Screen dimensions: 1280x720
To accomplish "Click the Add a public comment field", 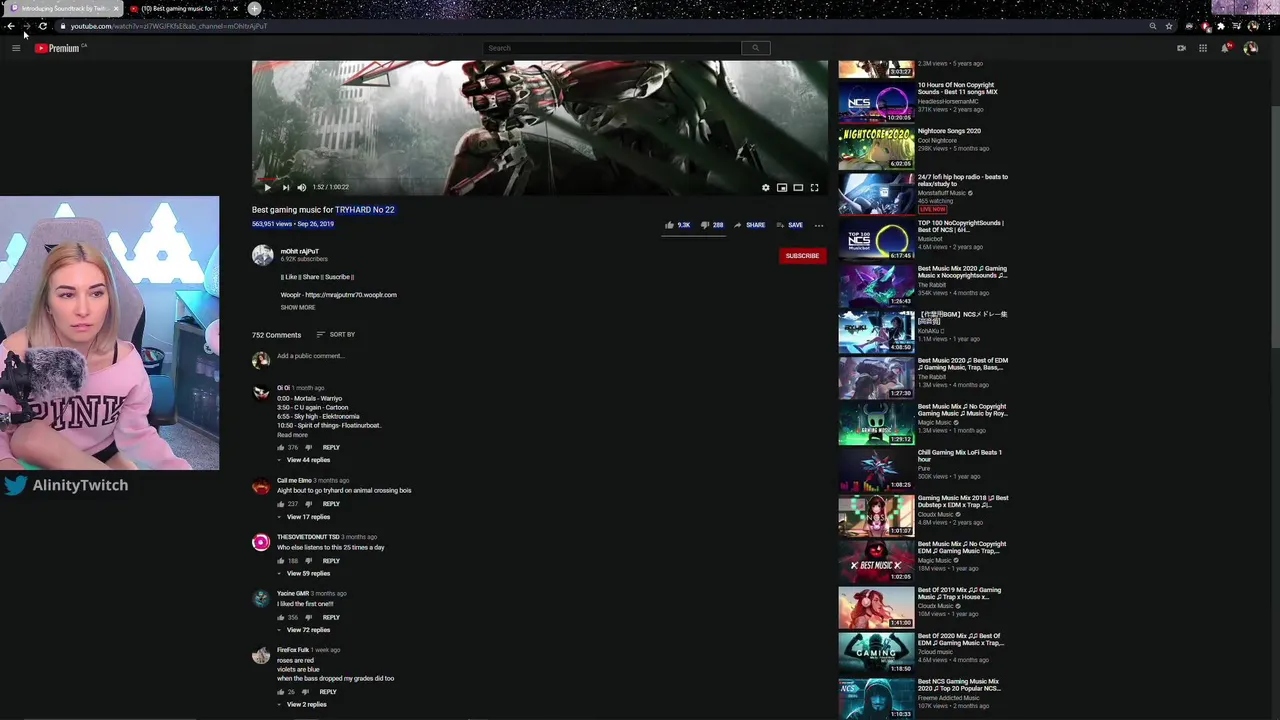I will coord(310,356).
